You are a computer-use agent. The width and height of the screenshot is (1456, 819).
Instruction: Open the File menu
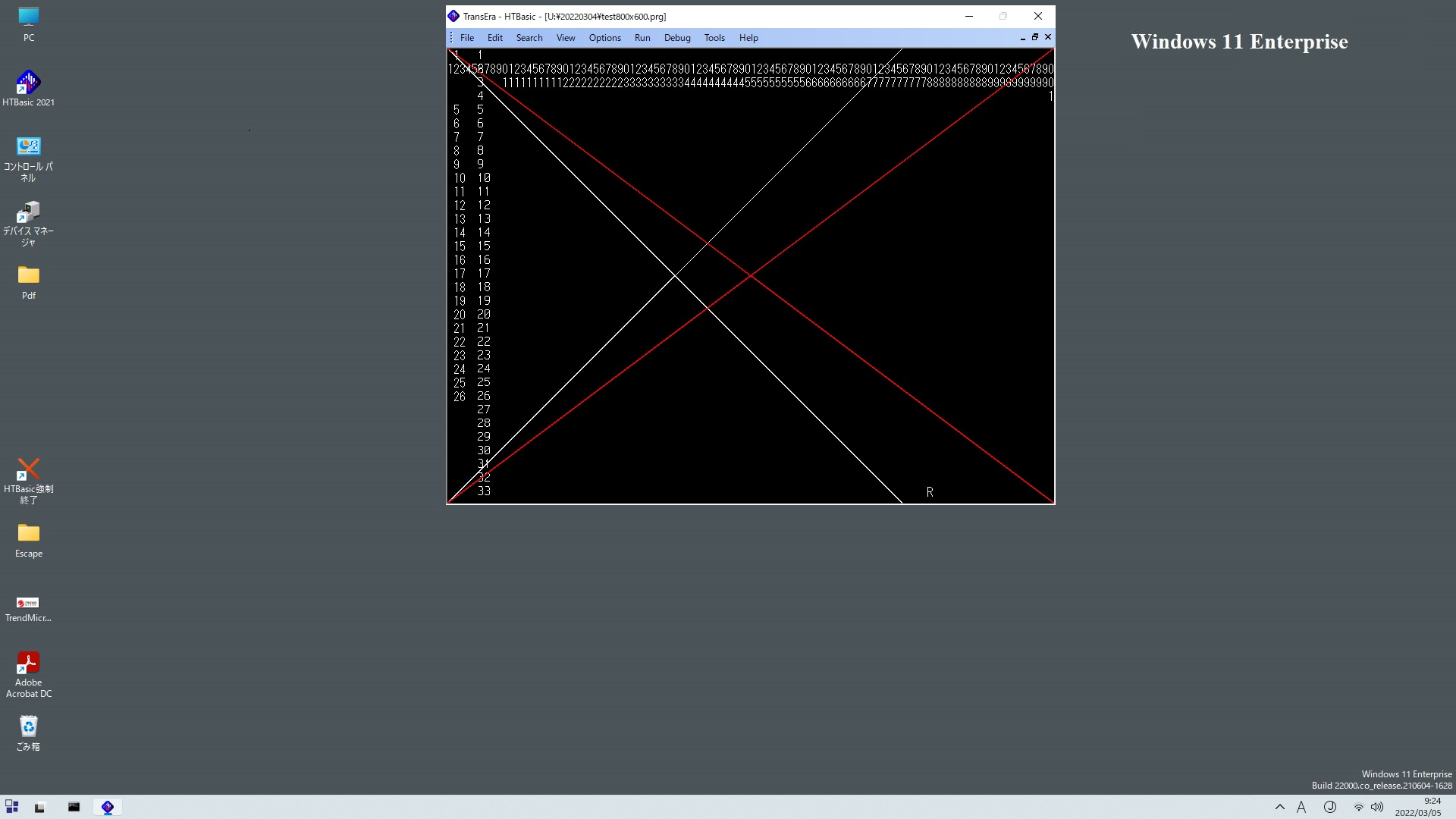point(467,38)
